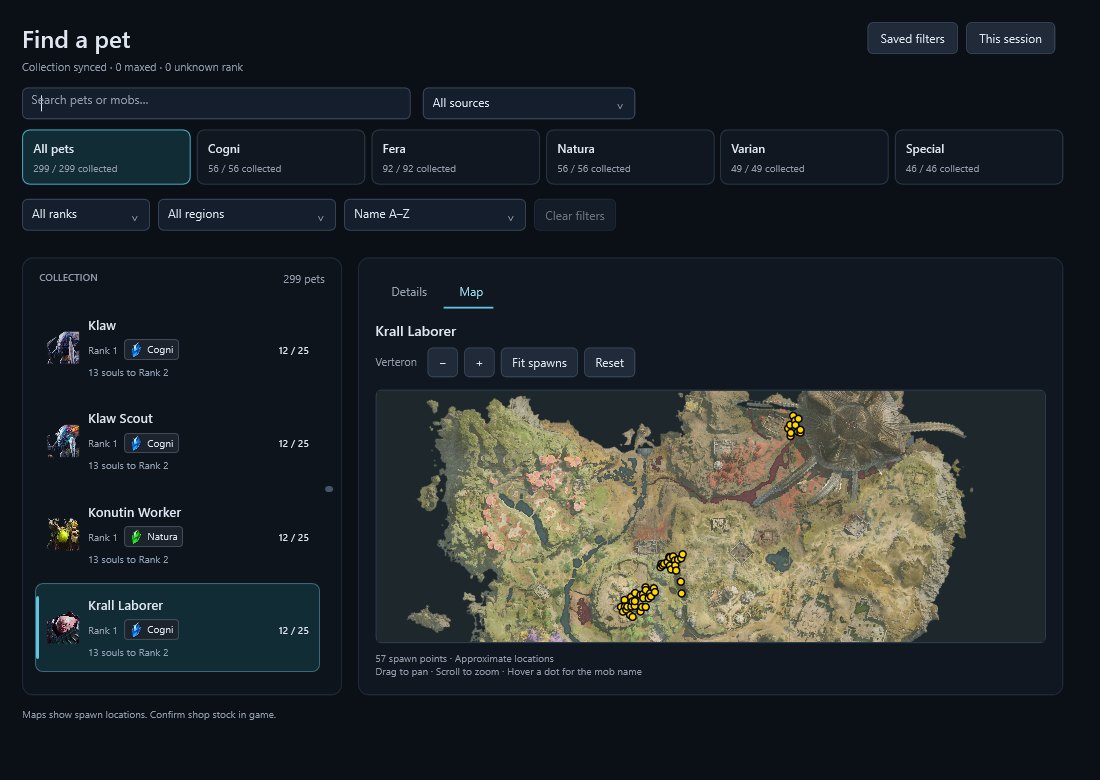Image resolution: width=1100 pixels, height=780 pixels.
Task: Click the Natura badge on Konutin Worker
Action: pyautogui.click(x=154, y=537)
